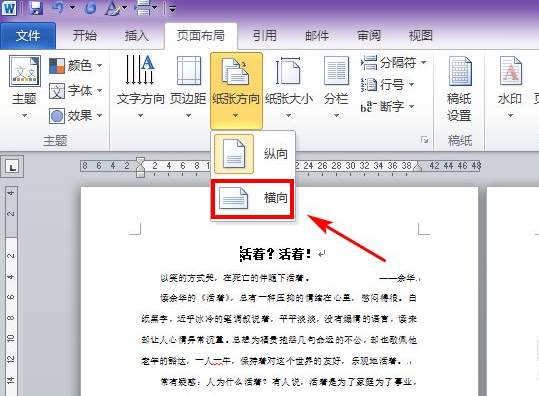Screen dimensions: 539x396
Task: Expand the 主题 button dropdown arrow
Action: point(24,116)
